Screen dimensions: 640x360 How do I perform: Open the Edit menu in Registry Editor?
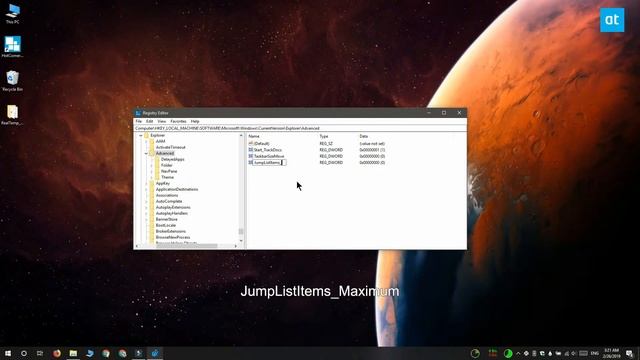click(149, 121)
